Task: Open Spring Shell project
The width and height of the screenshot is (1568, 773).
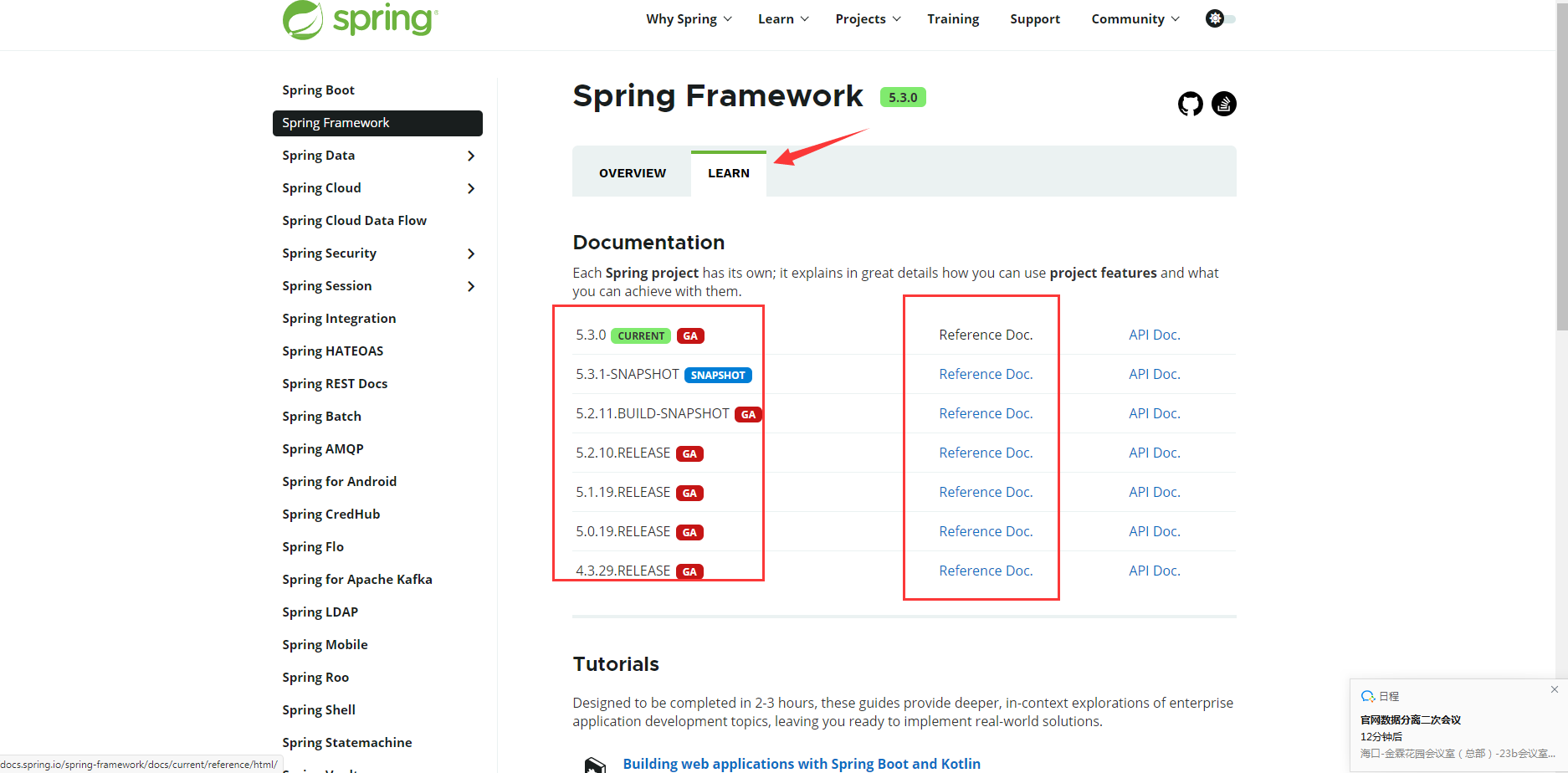Action: point(319,709)
